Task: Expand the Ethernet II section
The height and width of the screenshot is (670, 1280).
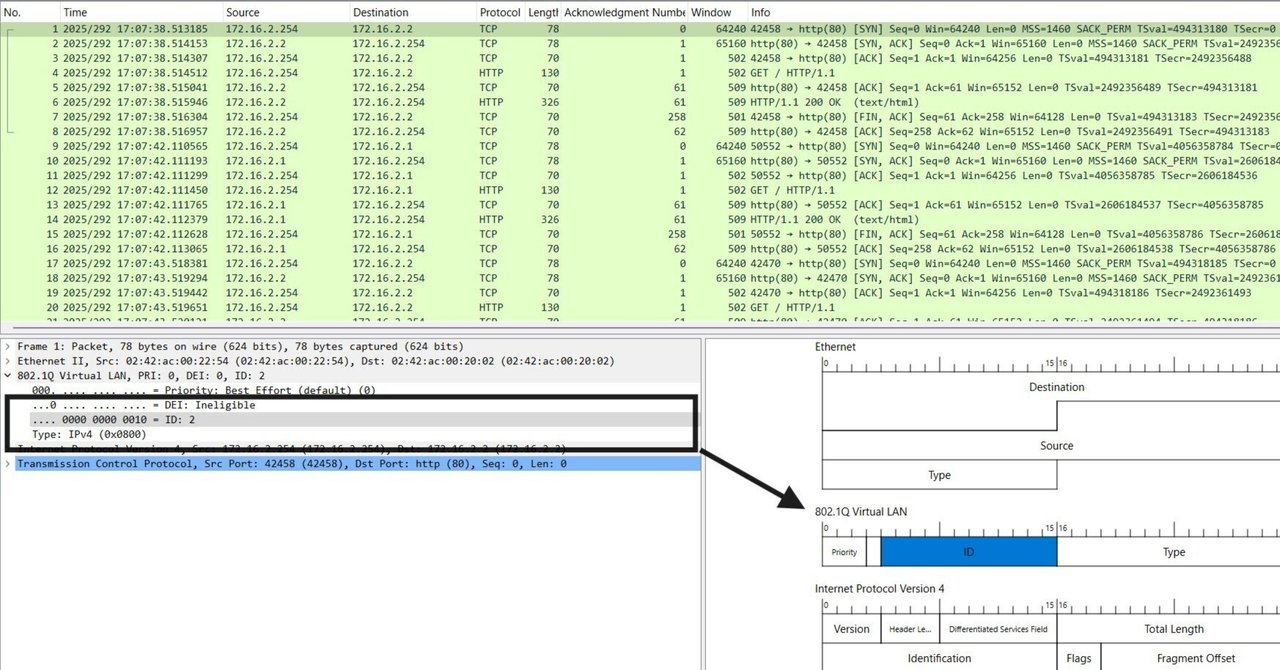Action: pos(8,360)
